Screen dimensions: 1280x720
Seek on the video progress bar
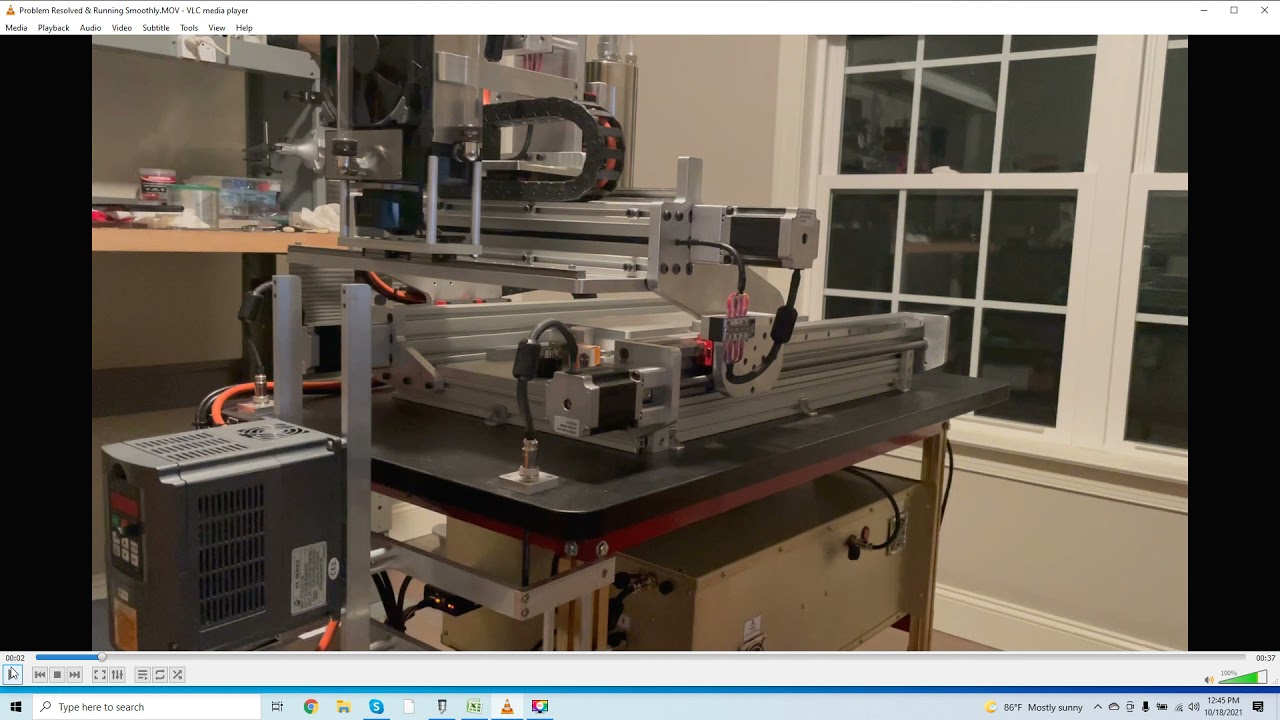[640, 657]
